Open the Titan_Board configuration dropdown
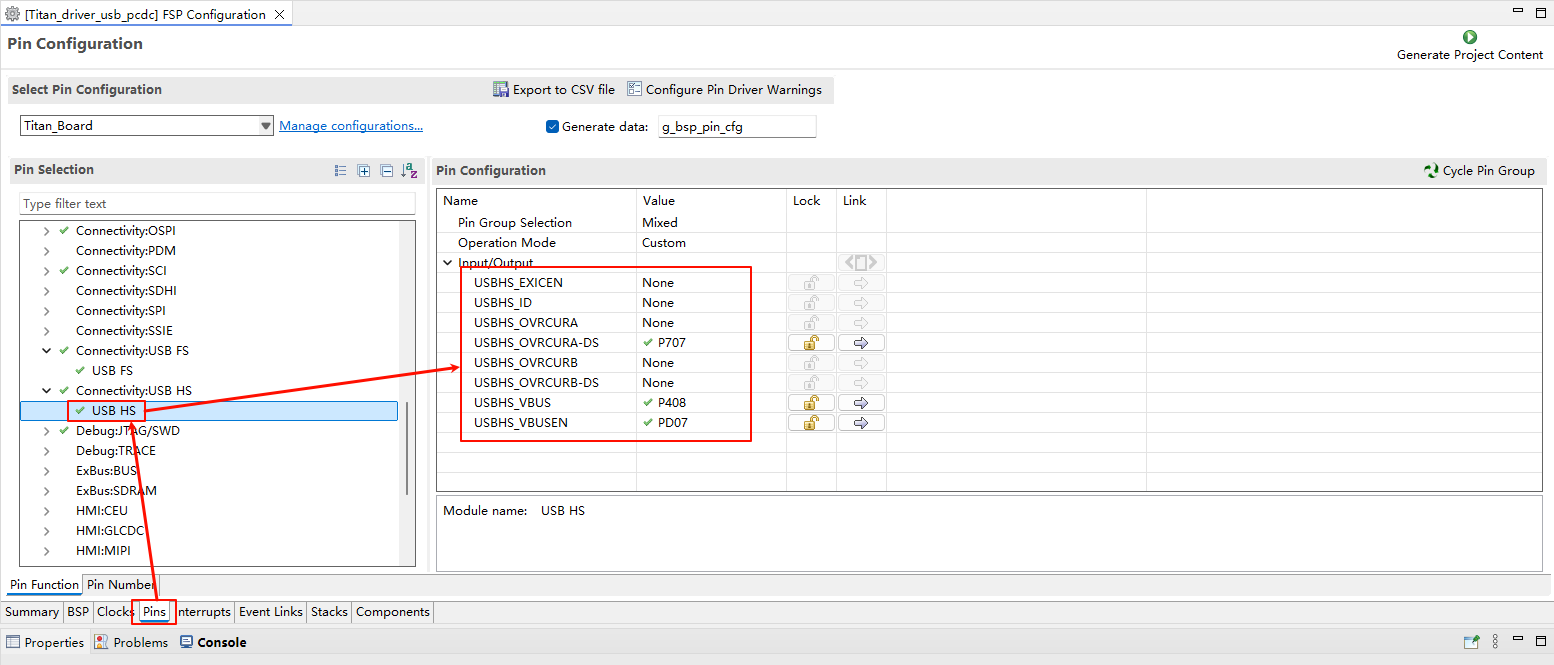Screen dimensions: 1554x665 (x=265, y=126)
